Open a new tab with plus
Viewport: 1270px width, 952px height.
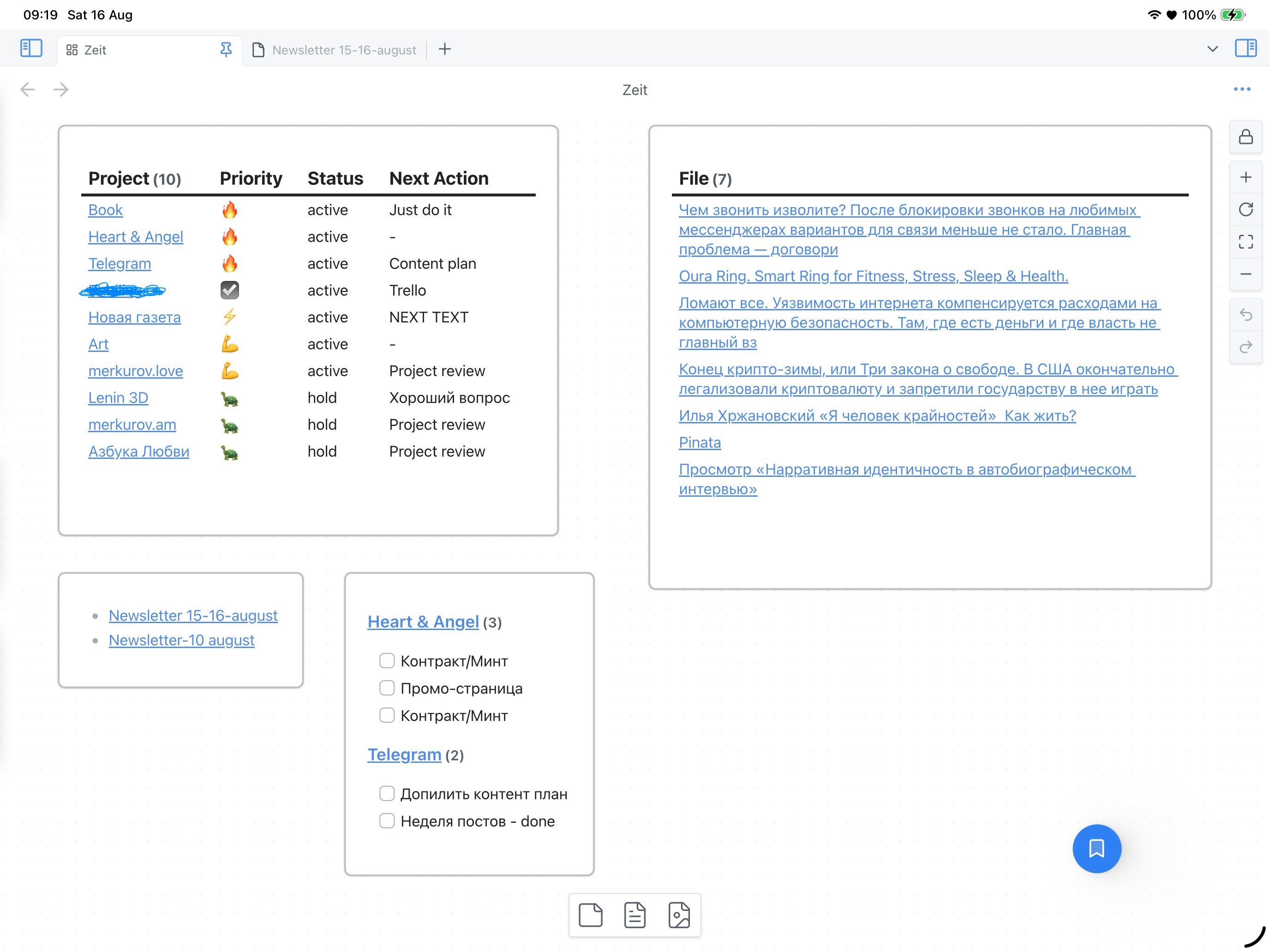[x=445, y=49]
